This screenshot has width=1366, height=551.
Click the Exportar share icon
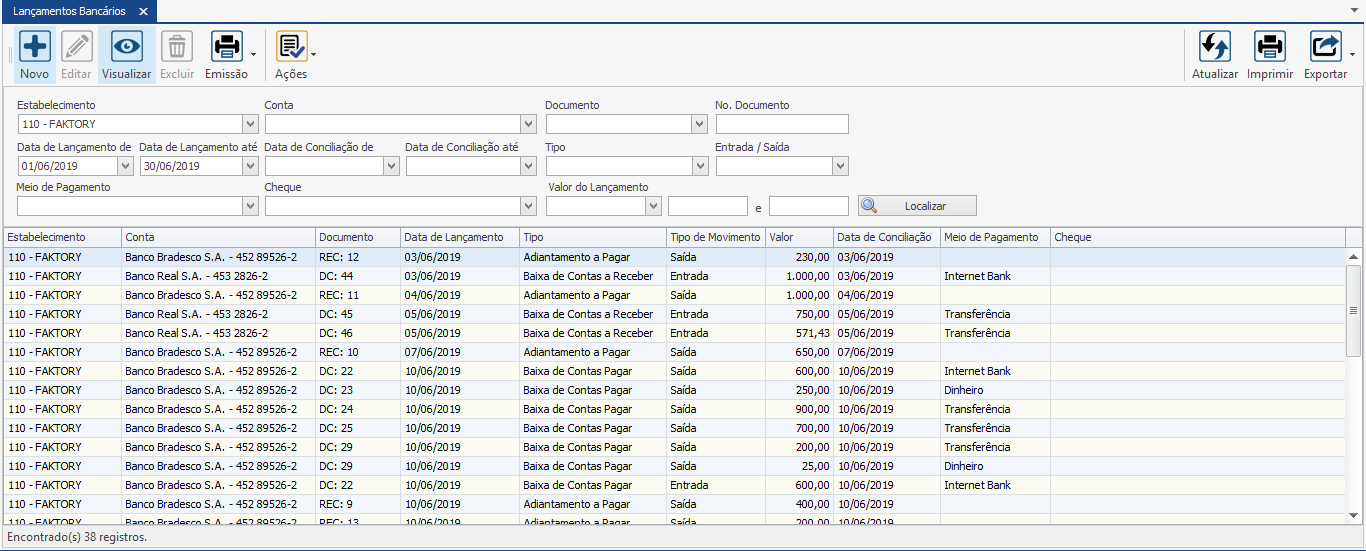tap(1325, 47)
